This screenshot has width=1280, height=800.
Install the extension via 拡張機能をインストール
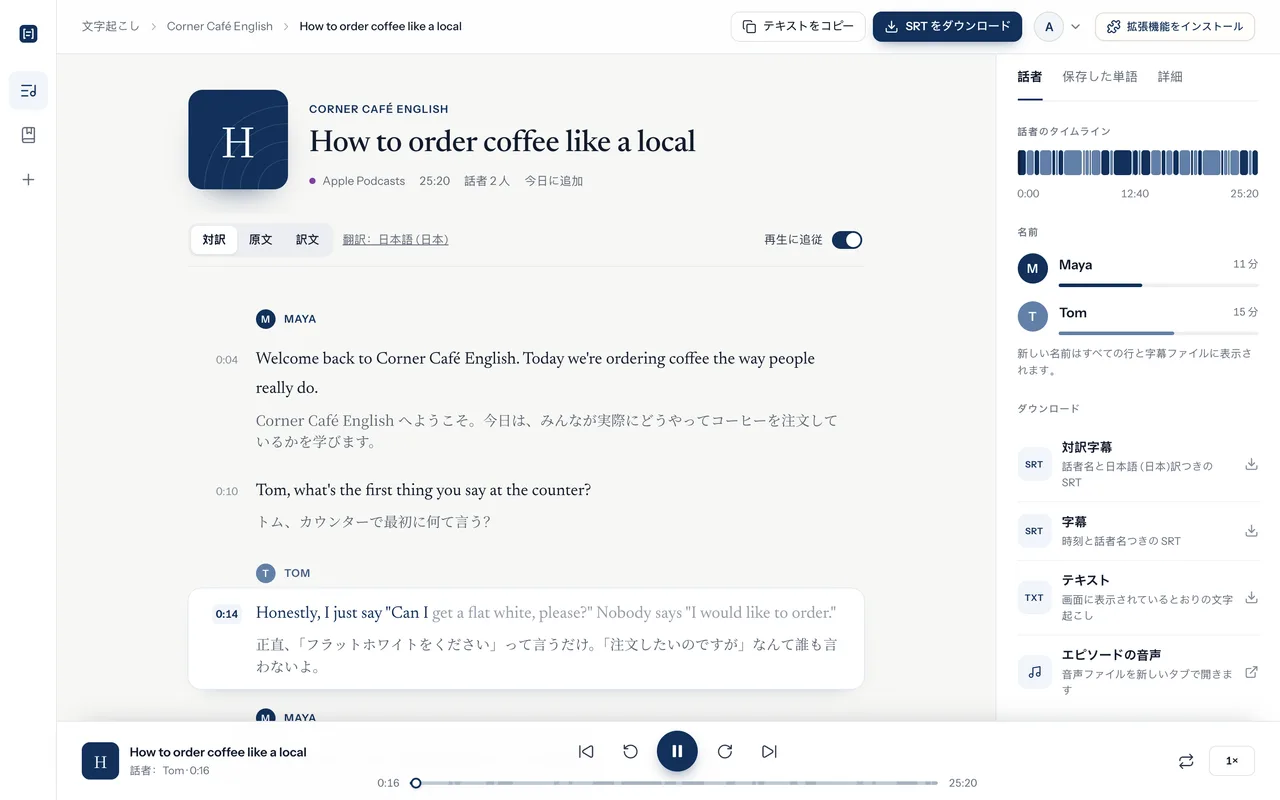(x=1175, y=27)
